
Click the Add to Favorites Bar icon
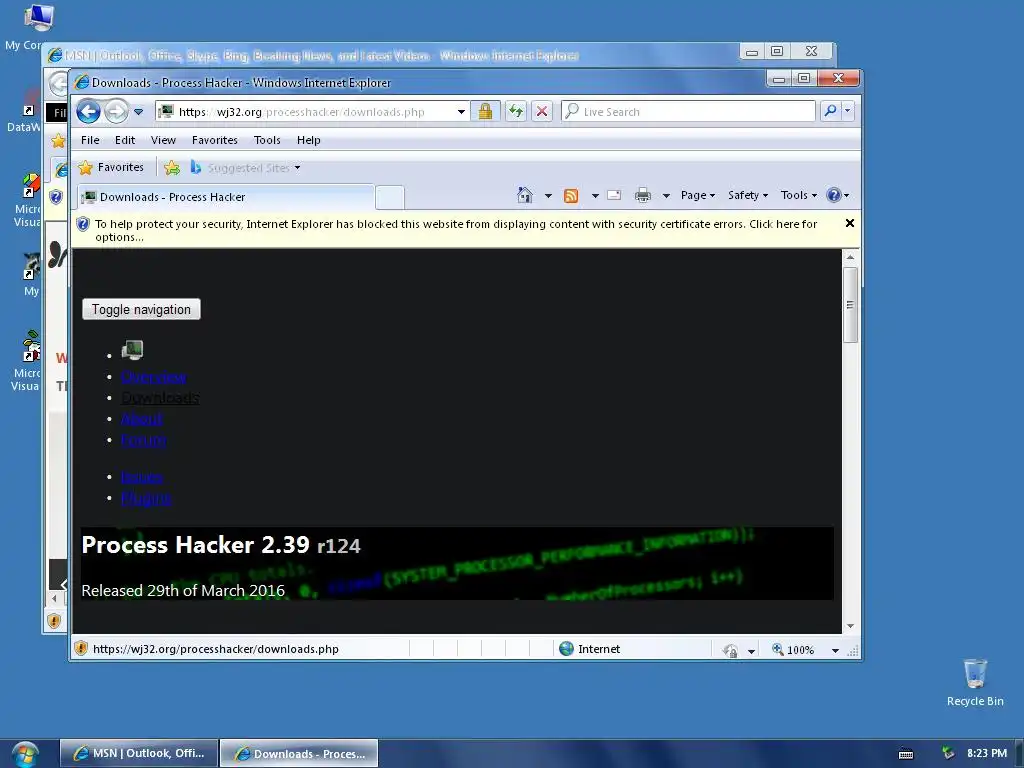coord(172,168)
